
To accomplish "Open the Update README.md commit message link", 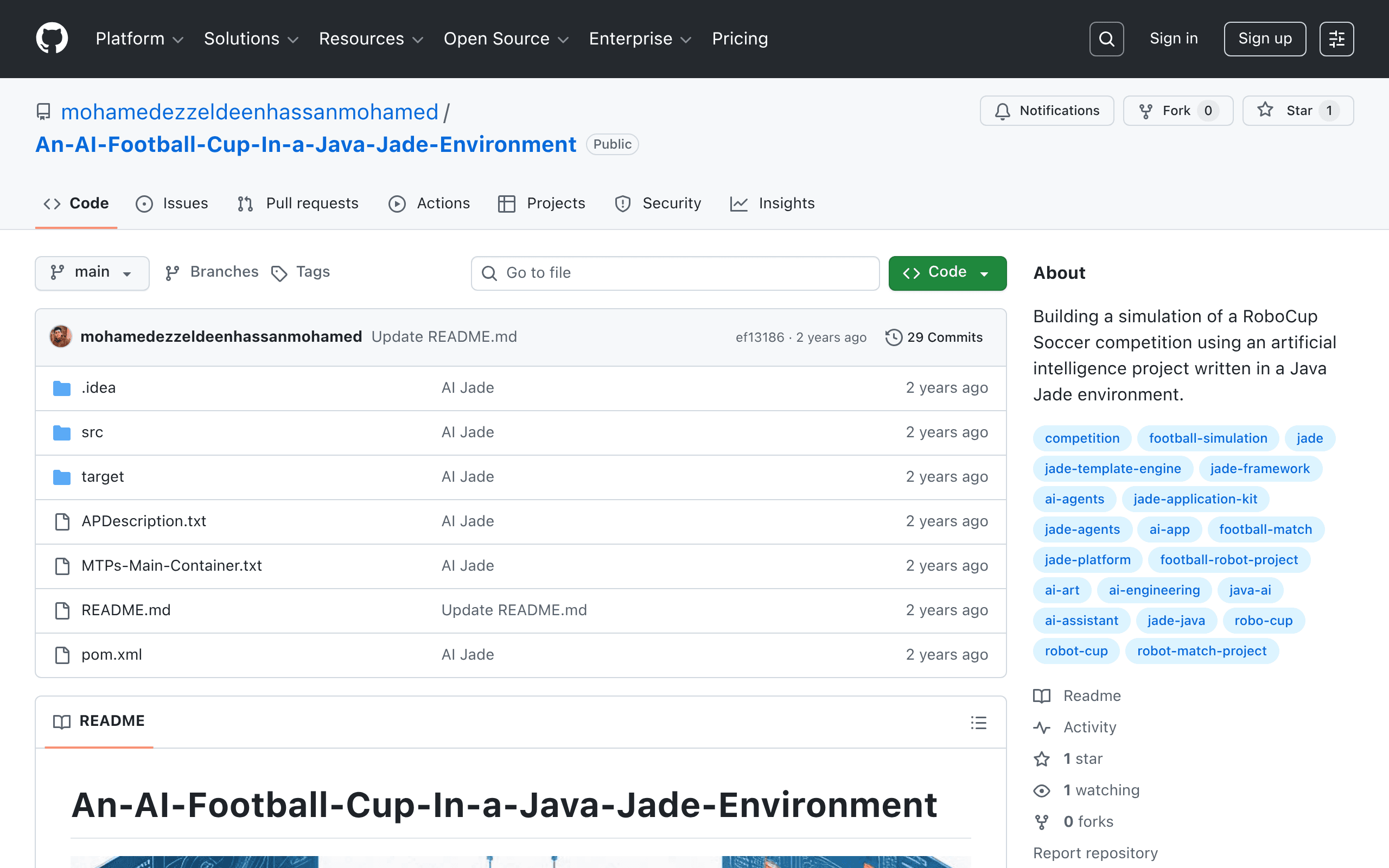I will pyautogui.click(x=444, y=337).
